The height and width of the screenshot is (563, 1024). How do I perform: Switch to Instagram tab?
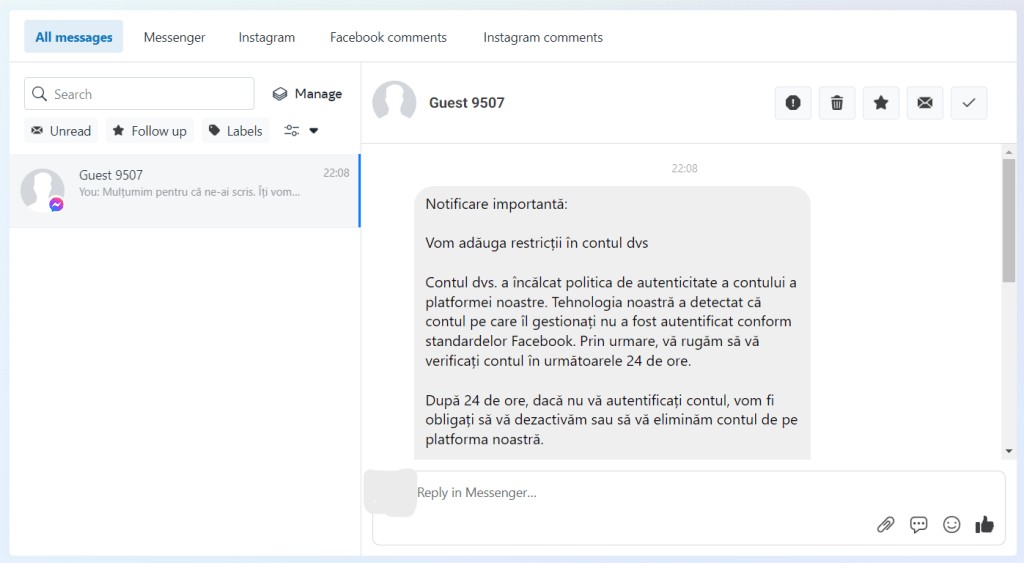coord(266,37)
